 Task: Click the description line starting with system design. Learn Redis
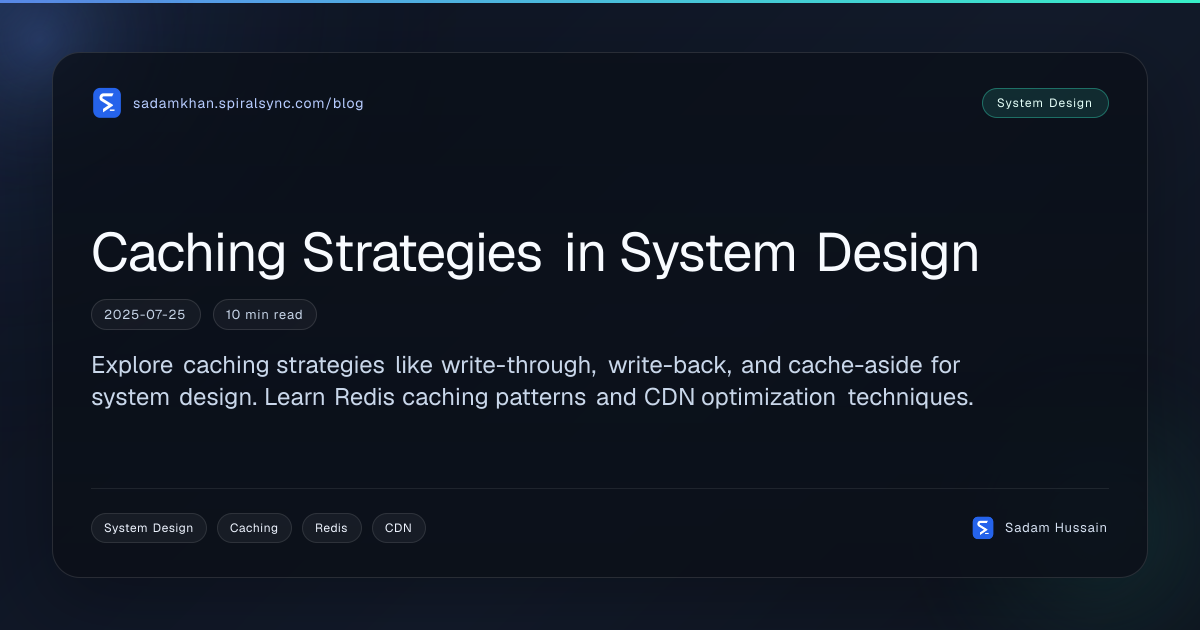532,397
